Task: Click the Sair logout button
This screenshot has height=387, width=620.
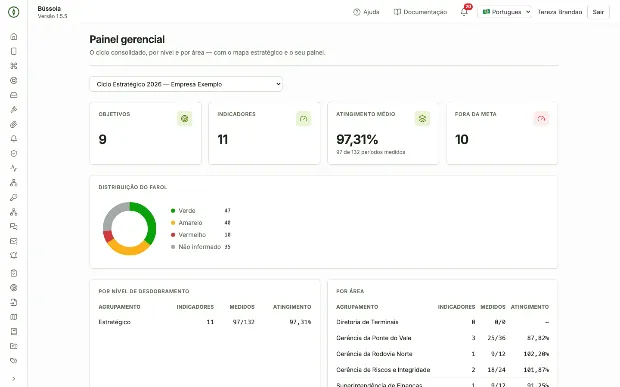Action: click(x=598, y=12)
